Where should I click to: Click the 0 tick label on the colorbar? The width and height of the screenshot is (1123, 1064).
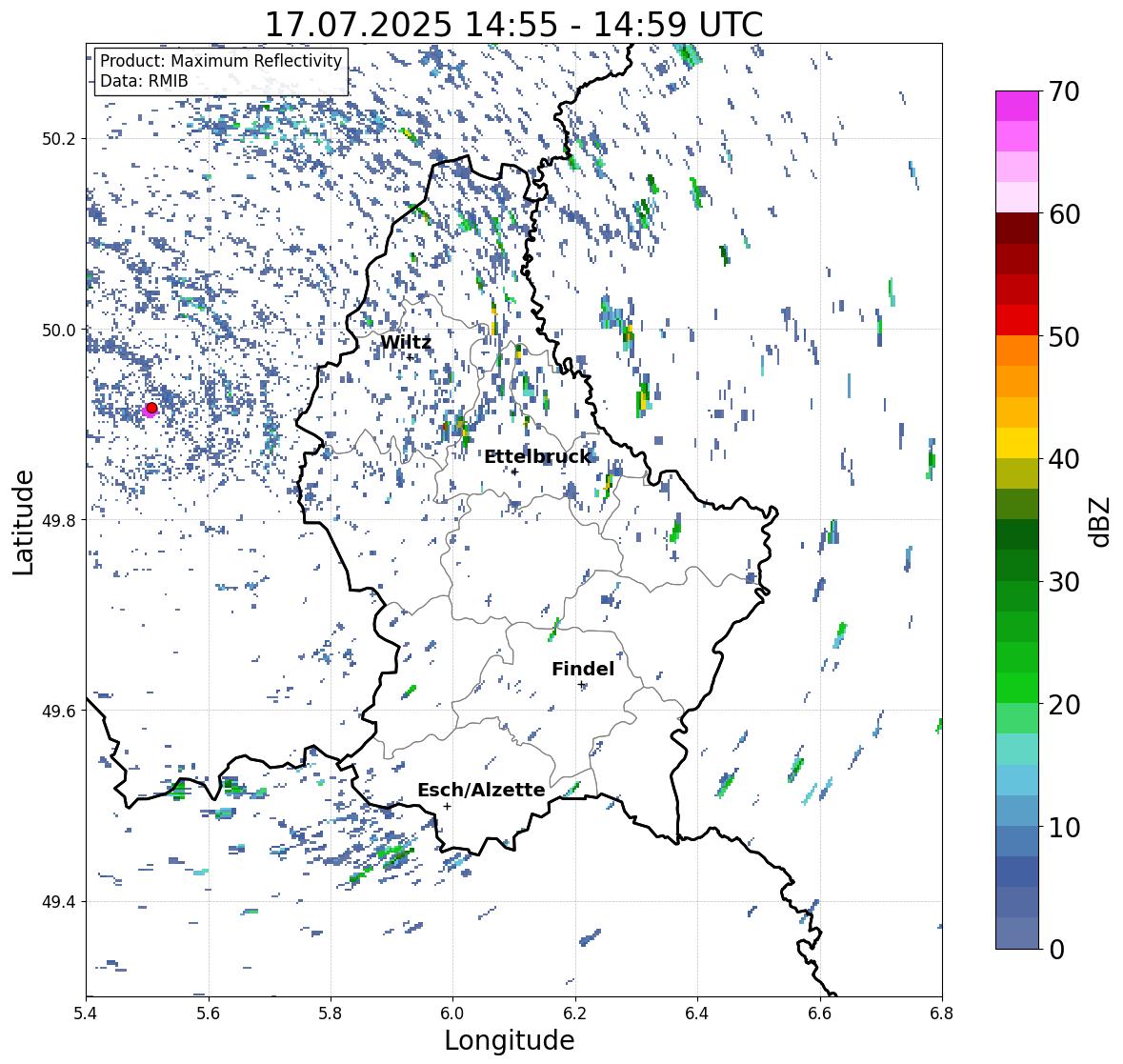coord(1056,950)
